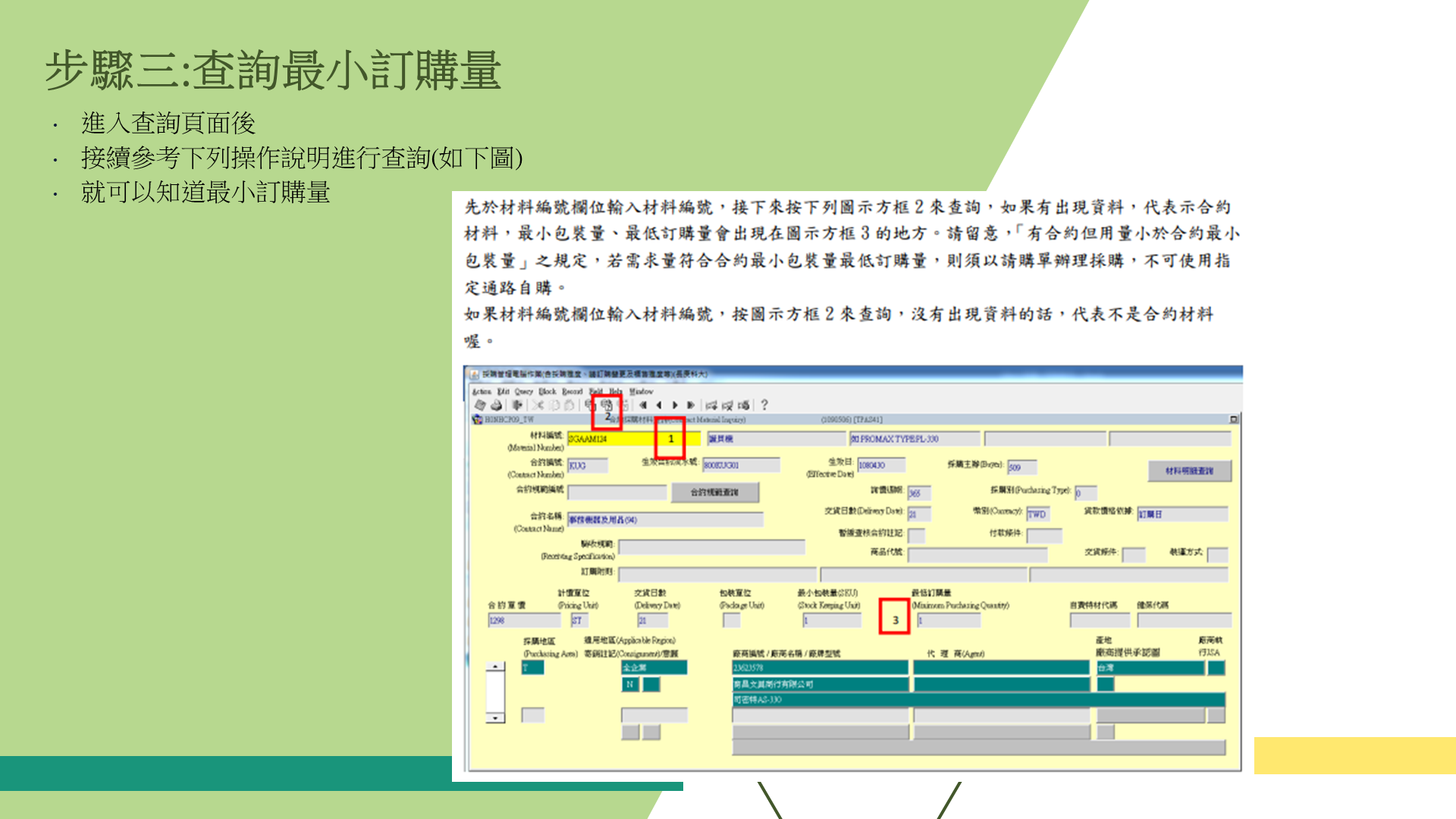This screenshot has height=819, width=1456.
Task: Click the Remove Record icon
Action: pos(728,405)
